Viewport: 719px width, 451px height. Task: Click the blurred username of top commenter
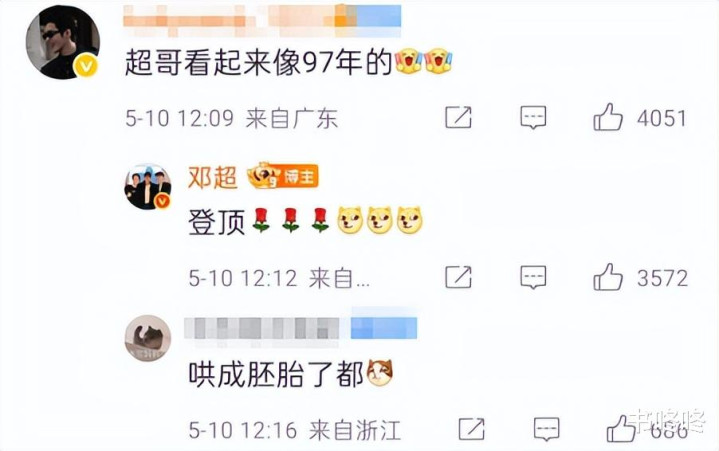[x=262, y=20]
